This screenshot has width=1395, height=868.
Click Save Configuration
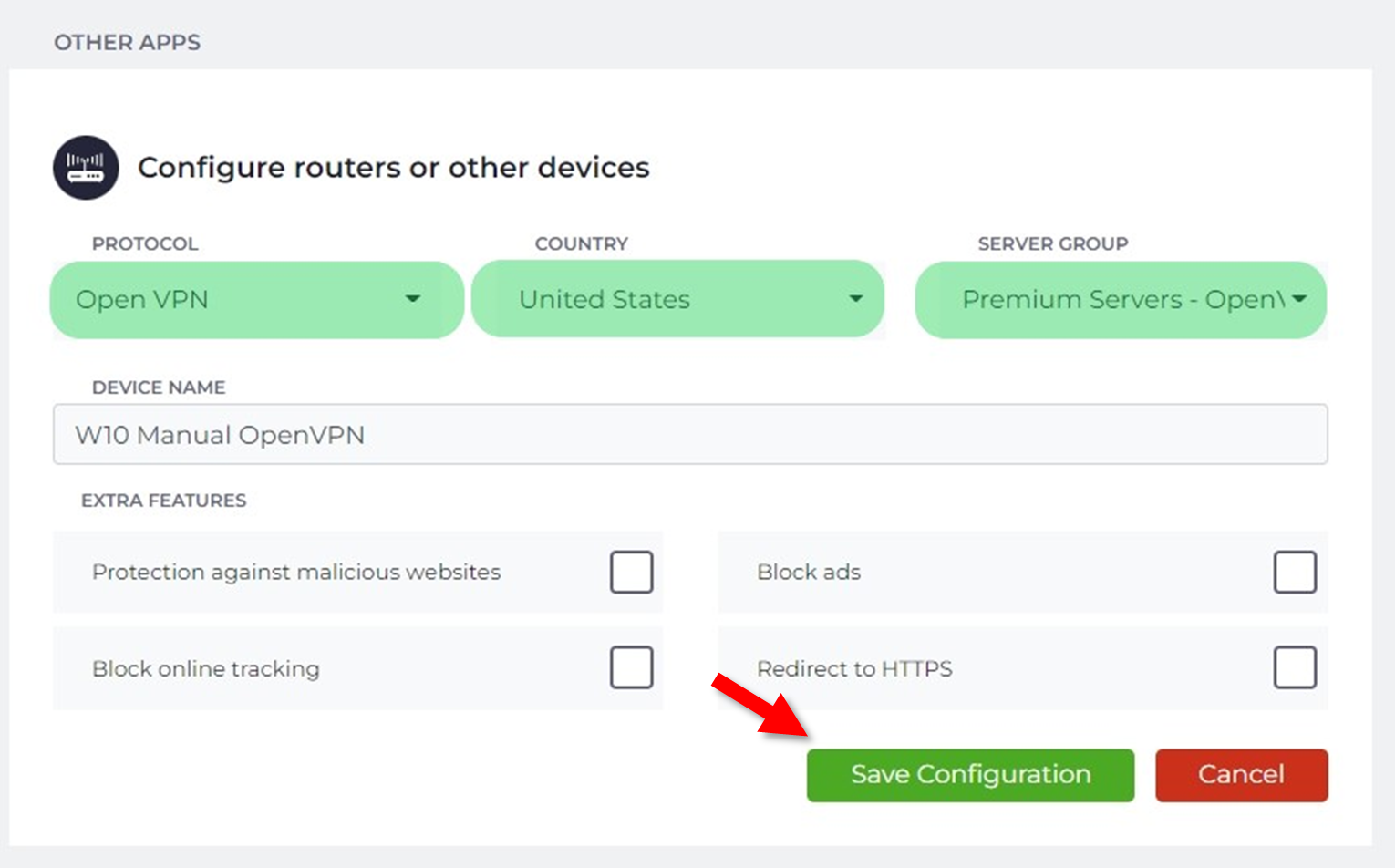pyautogui.click(x=969, y=774)
